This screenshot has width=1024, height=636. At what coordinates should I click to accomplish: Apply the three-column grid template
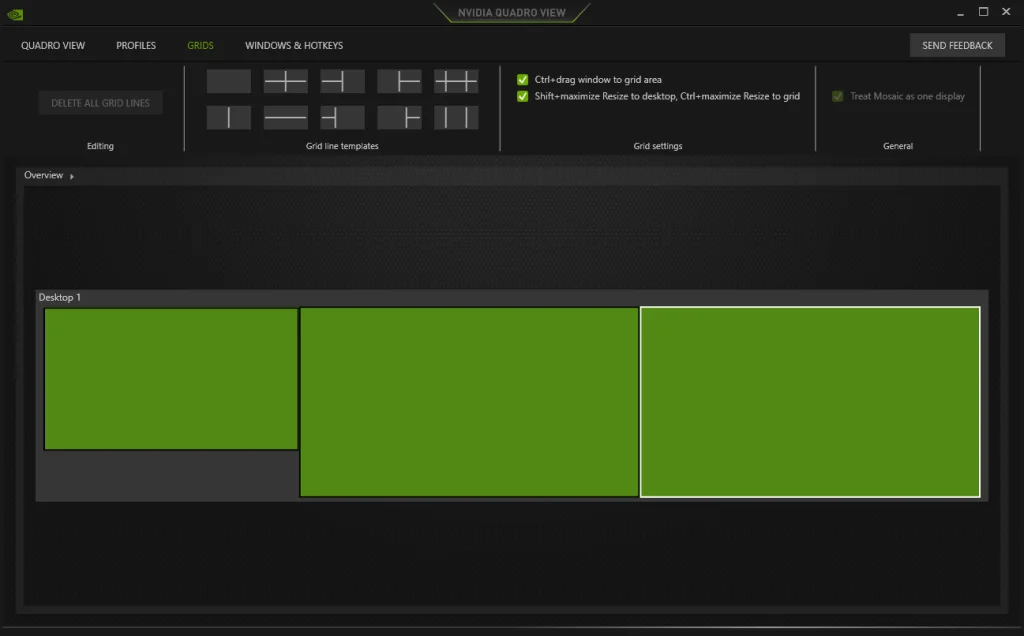pyautogui.click(x=456, y=118)
